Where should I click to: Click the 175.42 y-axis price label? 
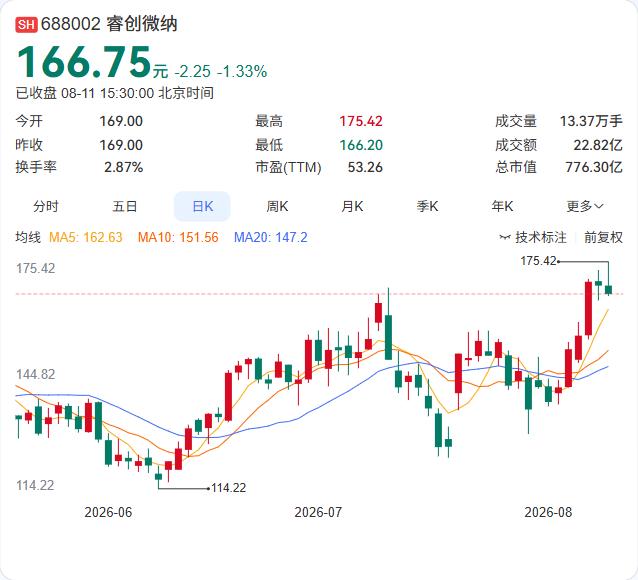[35, 268]
